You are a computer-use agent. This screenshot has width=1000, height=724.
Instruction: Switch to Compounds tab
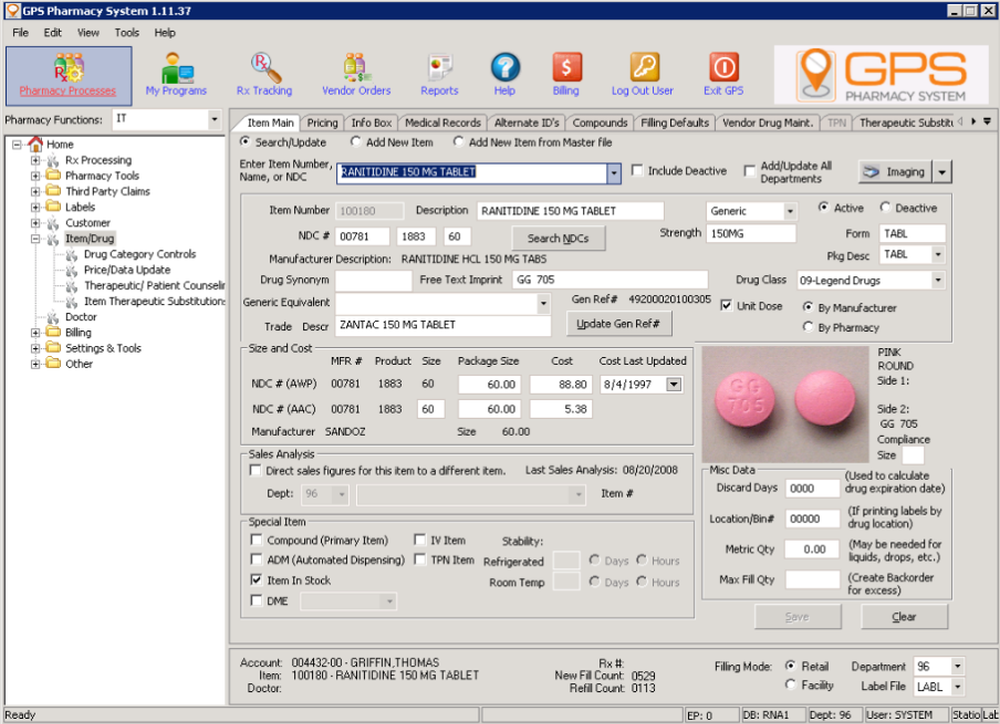coord(599,122)
